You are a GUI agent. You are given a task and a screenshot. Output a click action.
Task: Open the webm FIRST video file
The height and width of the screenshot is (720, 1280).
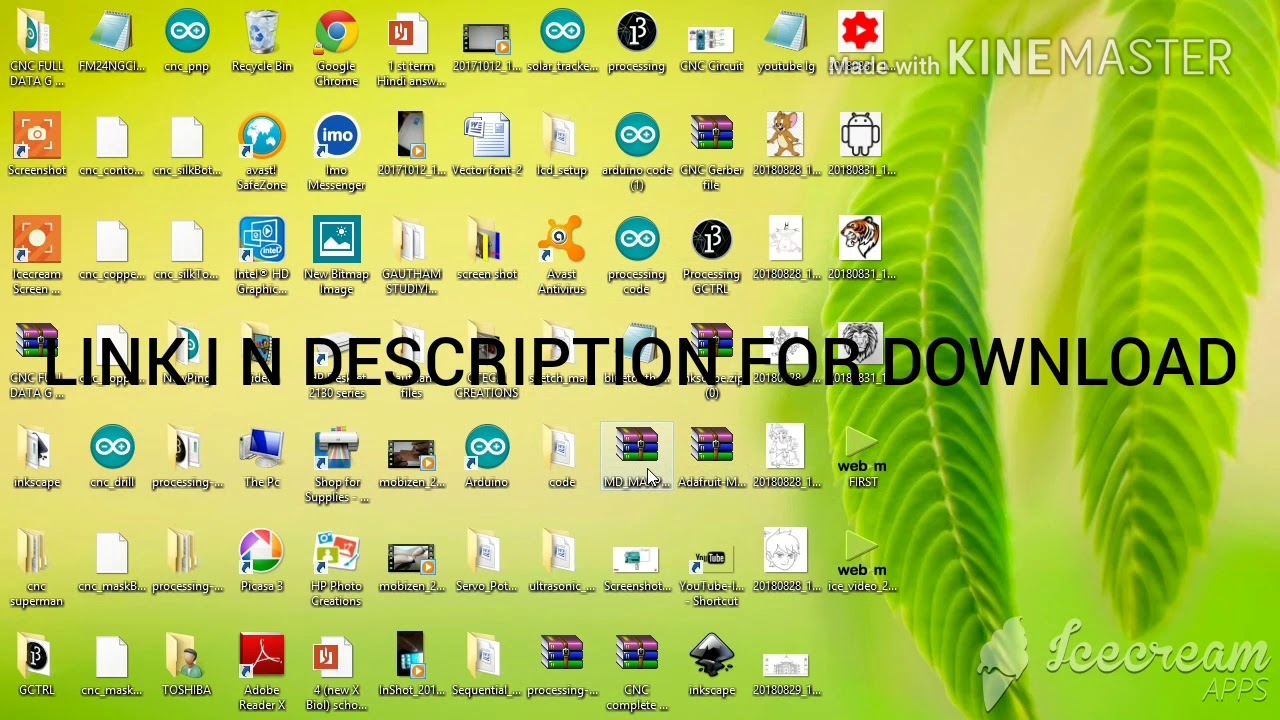coord(862,458)
